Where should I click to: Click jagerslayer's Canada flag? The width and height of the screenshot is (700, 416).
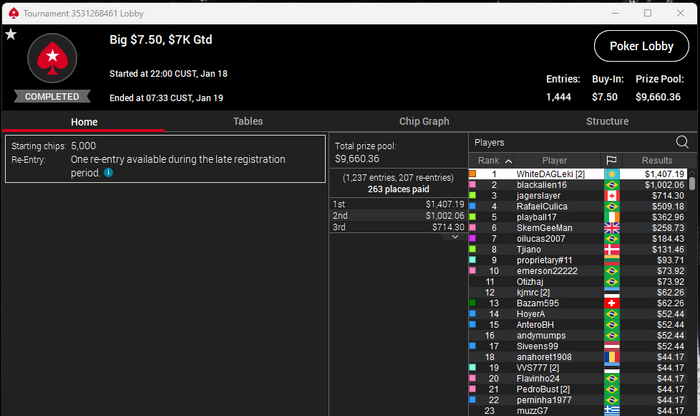[612, 196]
